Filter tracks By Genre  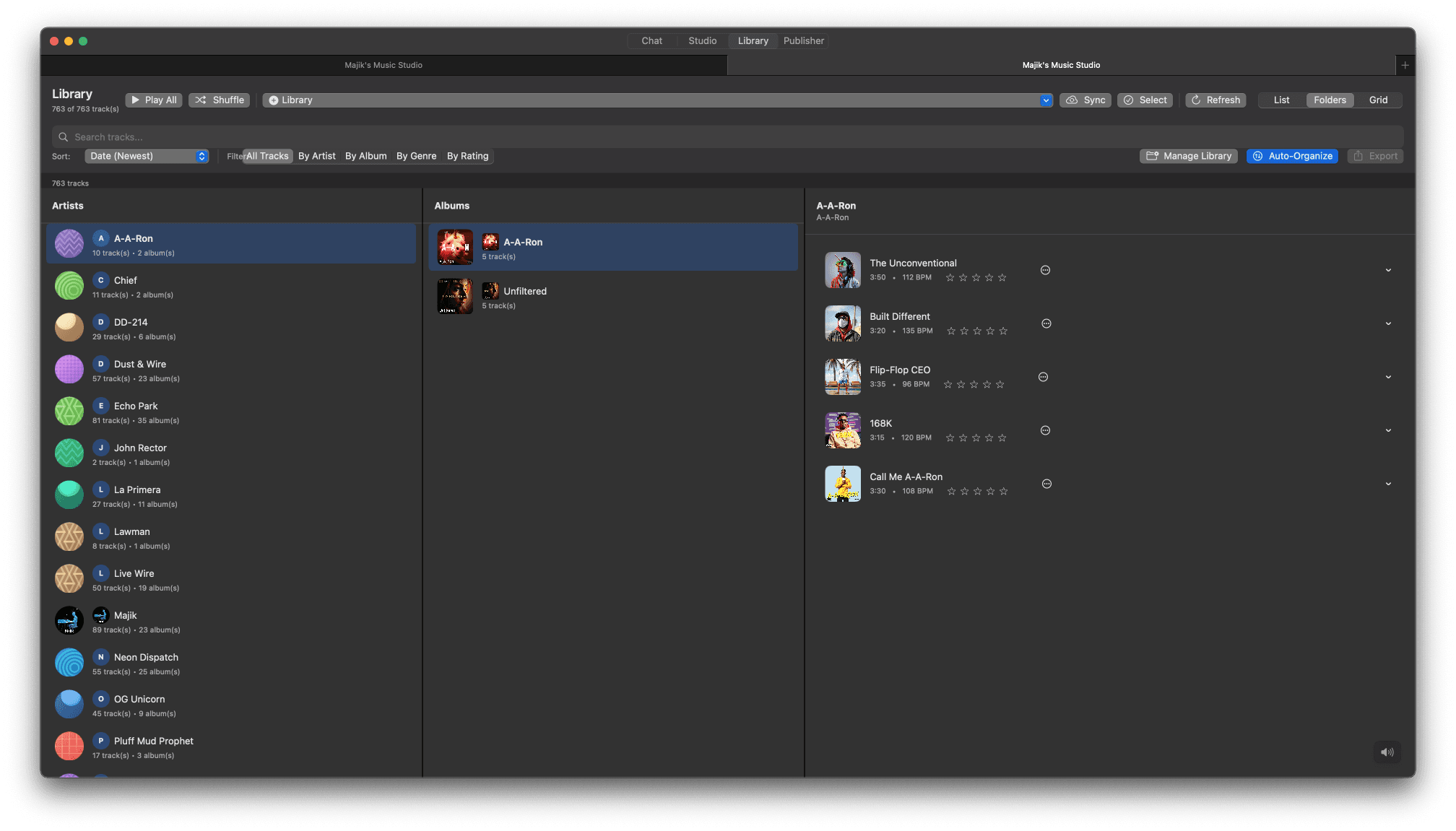click(417, 156)
